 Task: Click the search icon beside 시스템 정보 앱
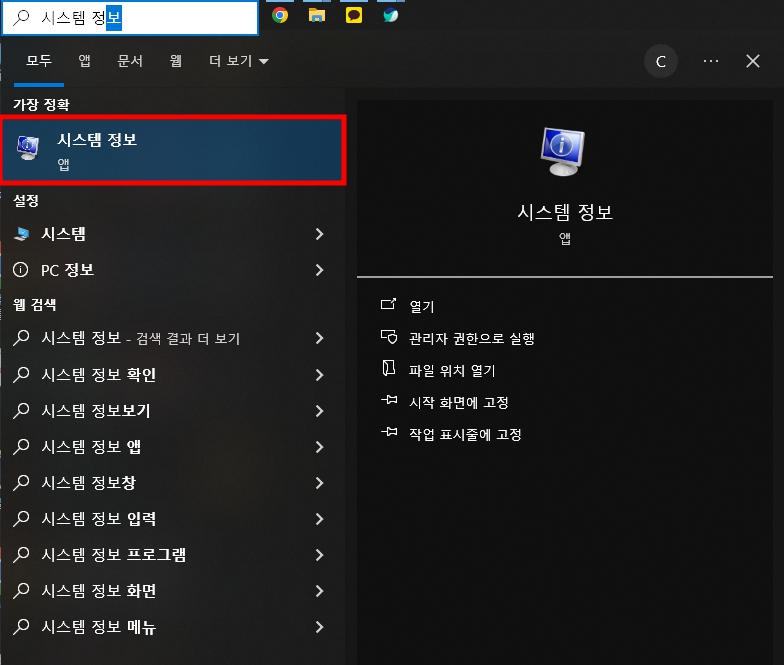point(21,446)
